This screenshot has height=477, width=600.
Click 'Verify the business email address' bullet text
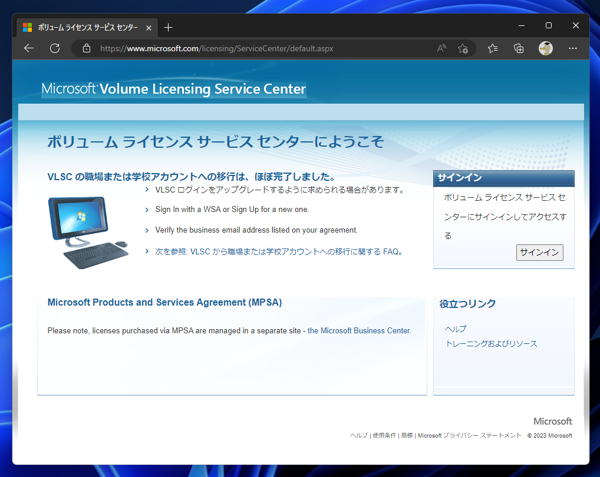(256, 230)
